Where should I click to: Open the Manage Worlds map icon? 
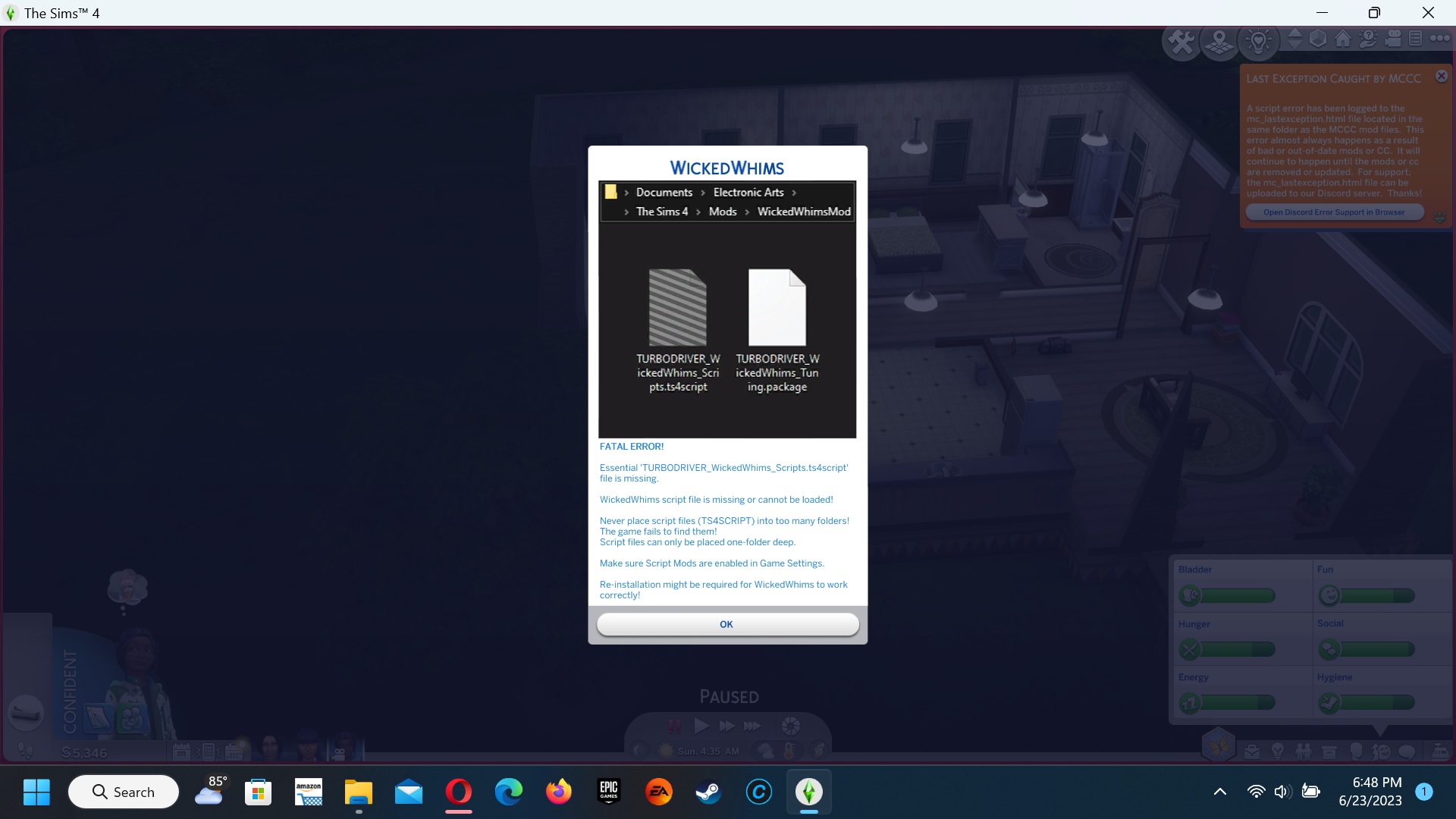tap(1219, 42)
